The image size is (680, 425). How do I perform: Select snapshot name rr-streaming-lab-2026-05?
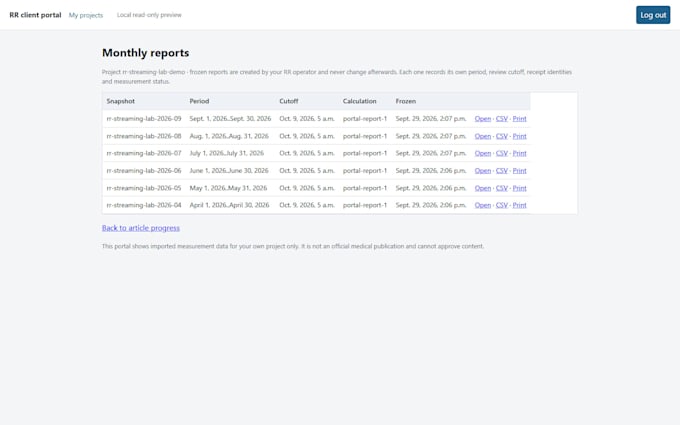[x=144, y=188]
